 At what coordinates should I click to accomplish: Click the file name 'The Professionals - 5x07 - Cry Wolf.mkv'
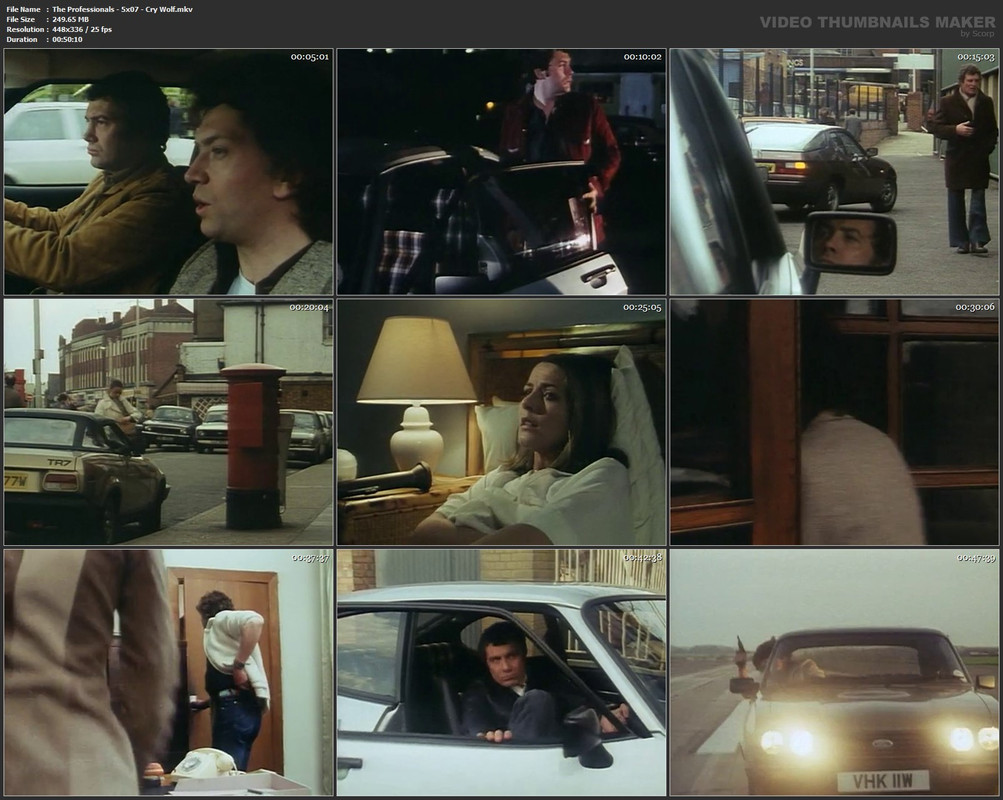coord(122,10)
